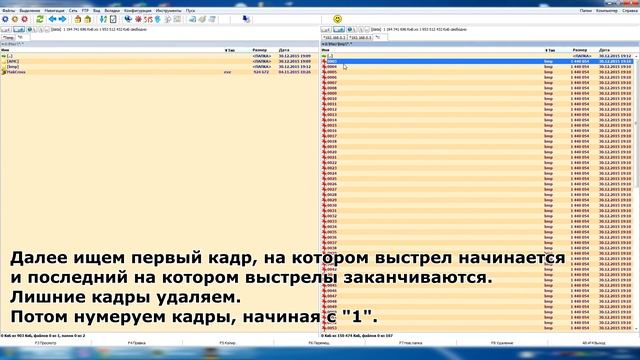This screenshot has height=360, width=640.
Task: Select parent folder [..] in right panel
Action: coord(478,56)
